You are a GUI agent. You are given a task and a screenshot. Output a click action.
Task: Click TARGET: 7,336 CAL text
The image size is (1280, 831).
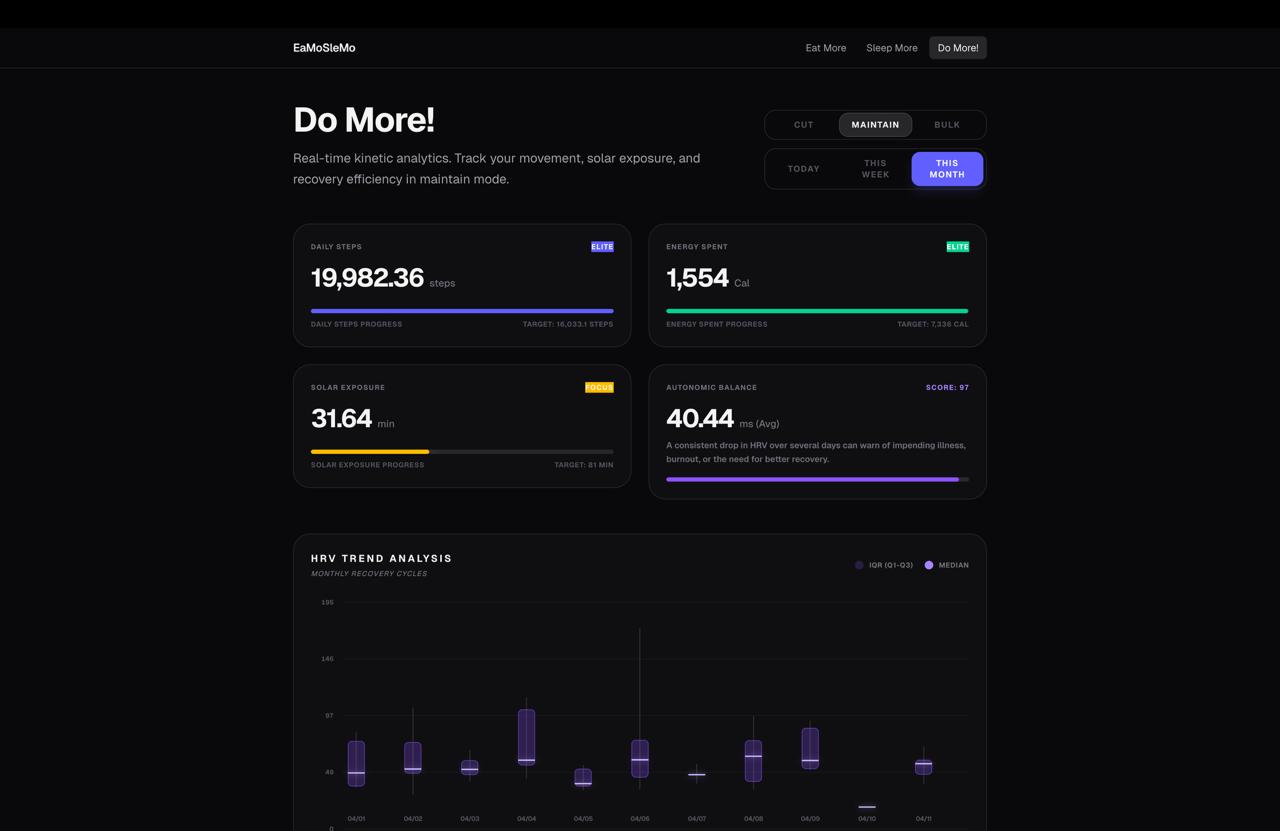(933, 325)
